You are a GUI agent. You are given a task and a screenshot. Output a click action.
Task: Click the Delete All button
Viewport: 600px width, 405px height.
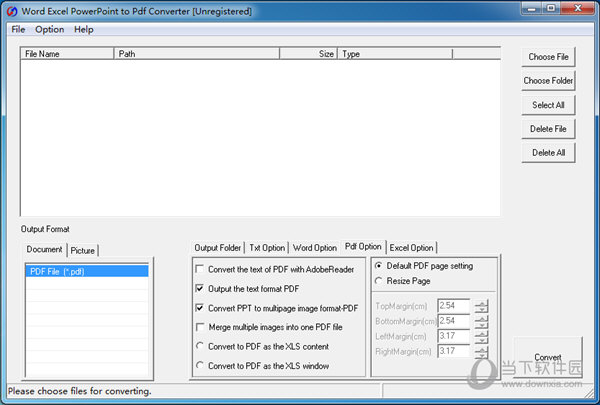pos(548,153)
